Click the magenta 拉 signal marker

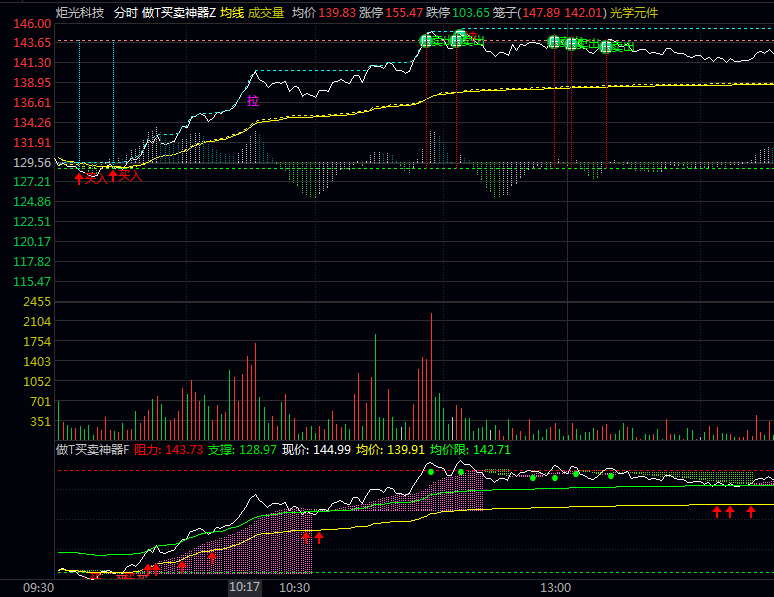click(x=252, y=100)
